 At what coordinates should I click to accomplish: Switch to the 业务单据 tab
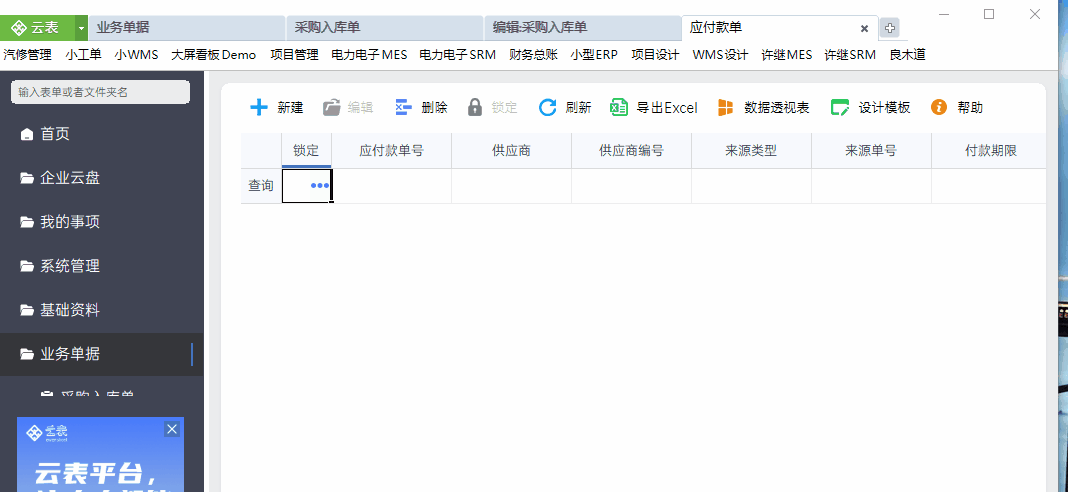tap(187, 28)
